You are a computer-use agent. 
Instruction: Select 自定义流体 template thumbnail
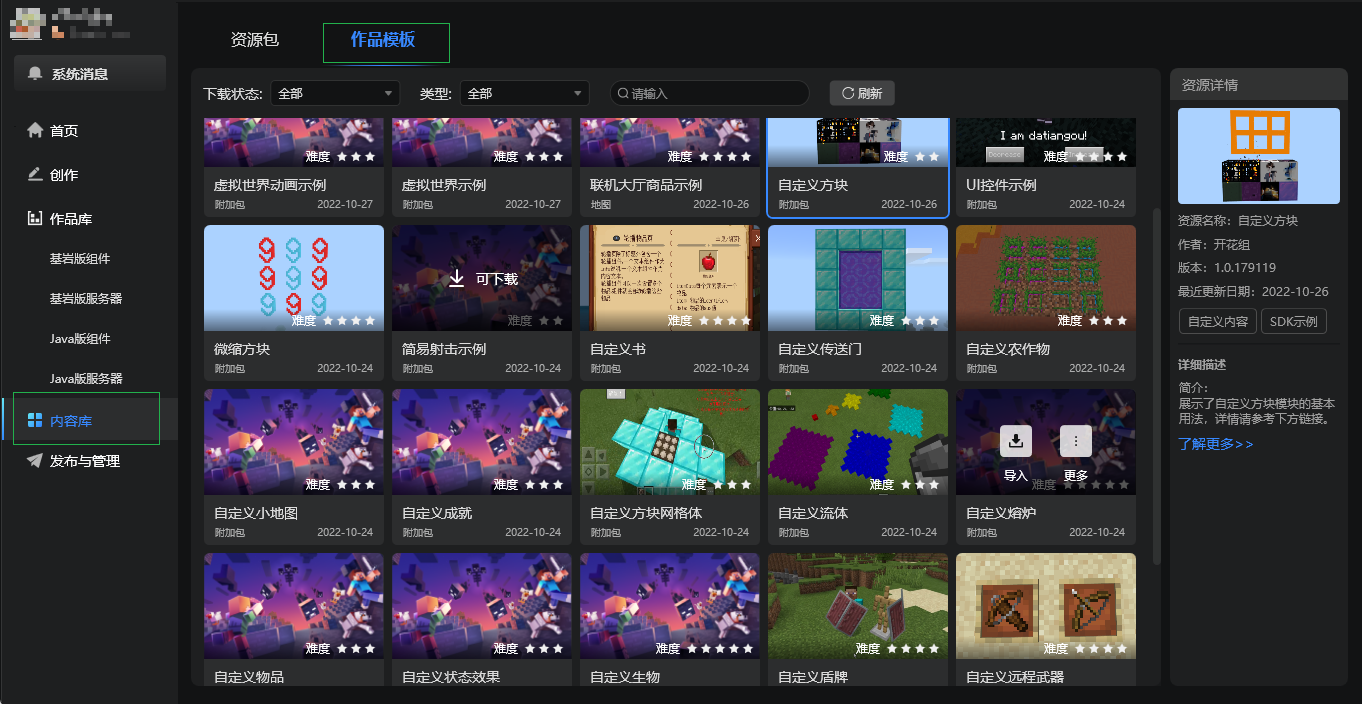[858, 442]
